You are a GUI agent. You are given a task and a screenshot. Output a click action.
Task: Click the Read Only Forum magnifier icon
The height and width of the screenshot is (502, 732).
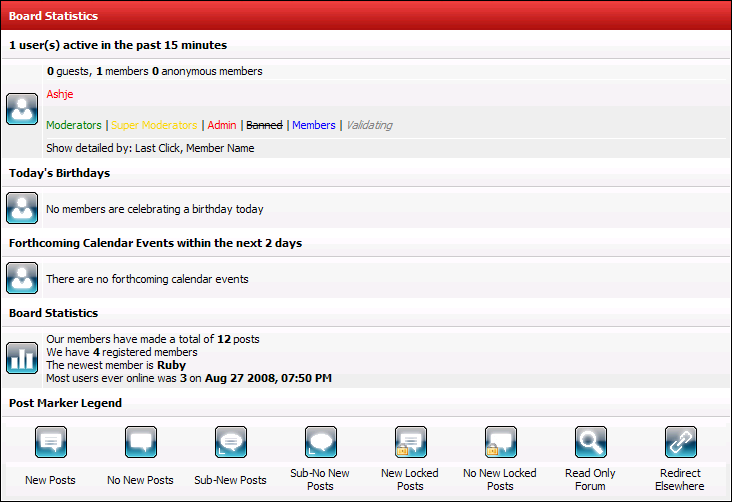click(x=590, y=442)
